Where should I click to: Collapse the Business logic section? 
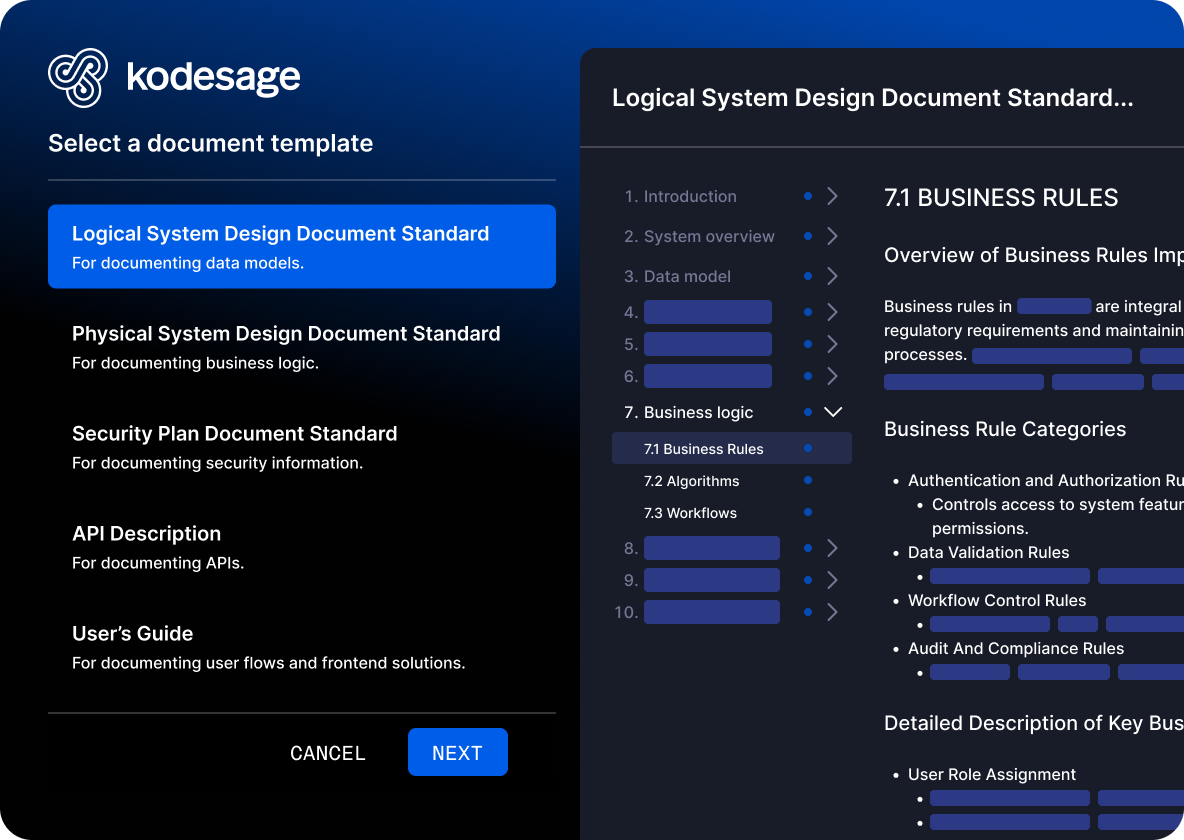[832, 412]
